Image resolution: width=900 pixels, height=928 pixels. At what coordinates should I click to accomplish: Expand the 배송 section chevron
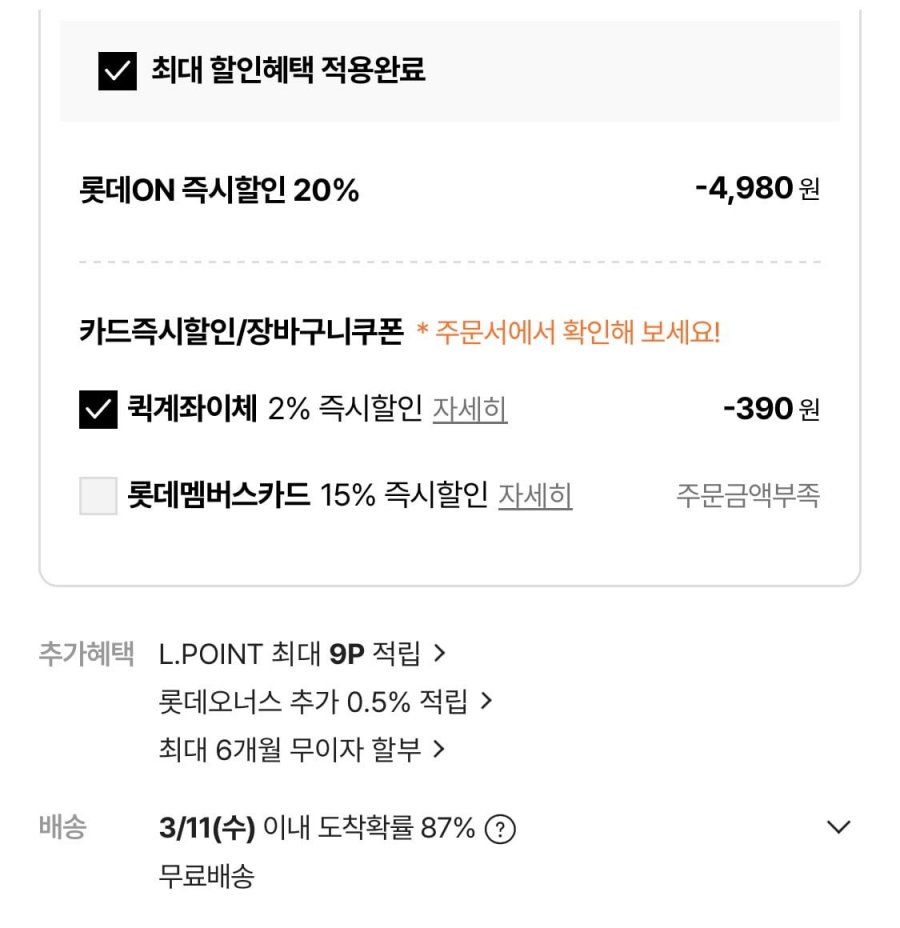click(838, 827)
